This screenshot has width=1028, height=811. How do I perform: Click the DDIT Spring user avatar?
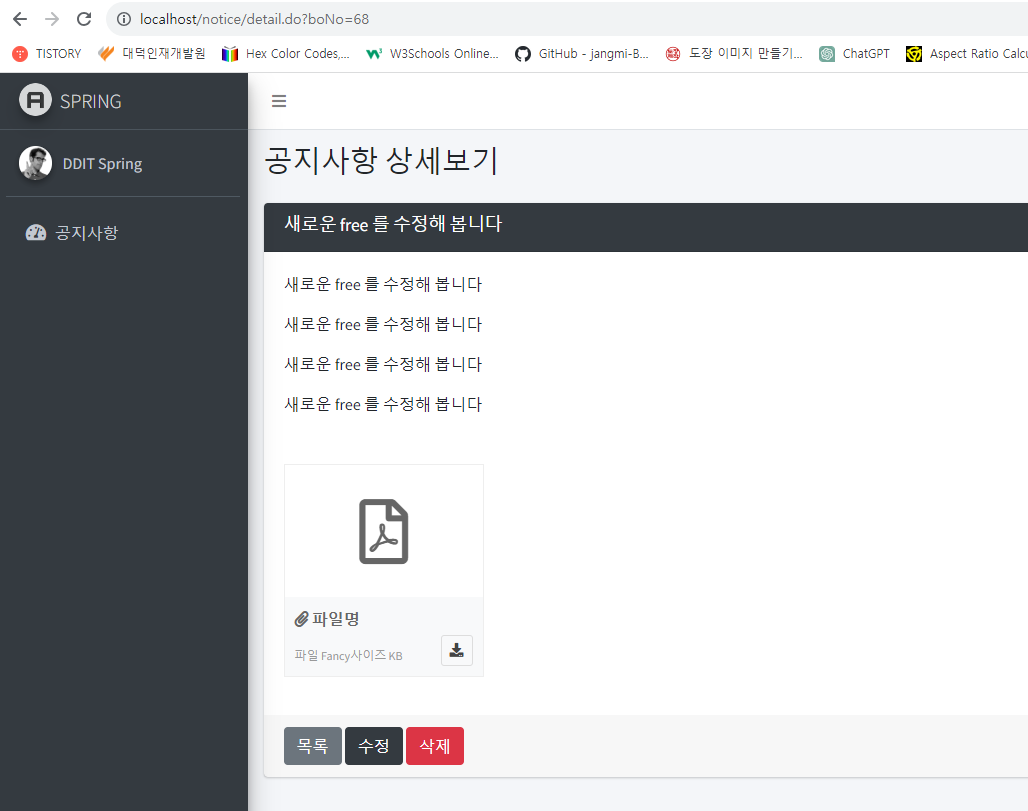(35, 163)
